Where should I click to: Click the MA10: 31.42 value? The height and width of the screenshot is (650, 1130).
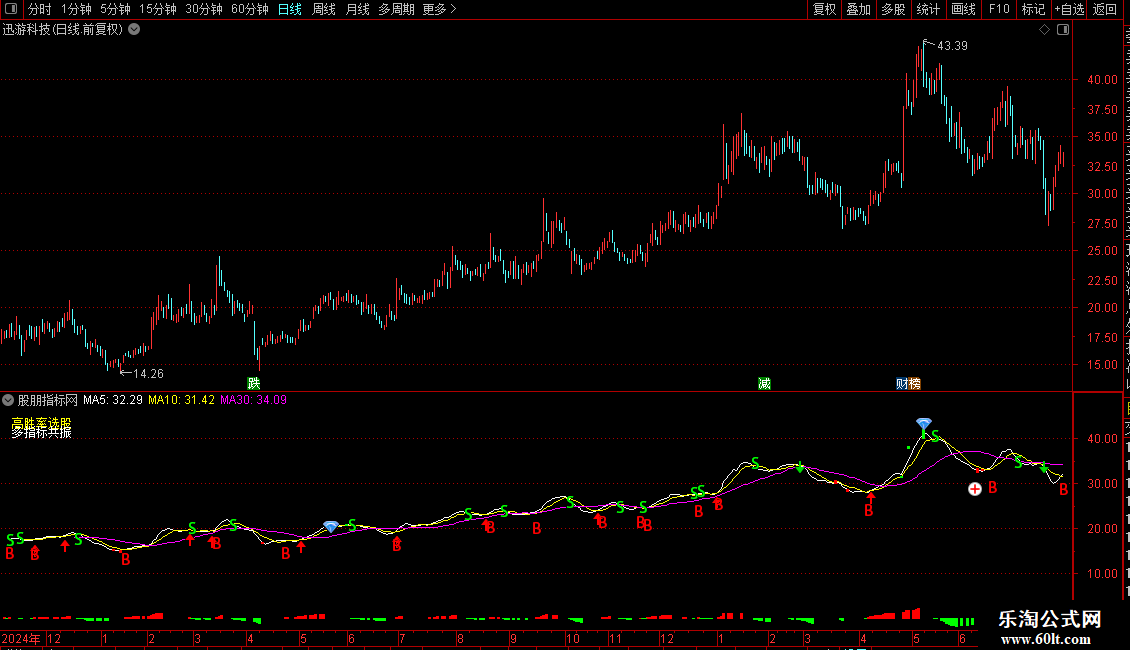coord(182,400)
